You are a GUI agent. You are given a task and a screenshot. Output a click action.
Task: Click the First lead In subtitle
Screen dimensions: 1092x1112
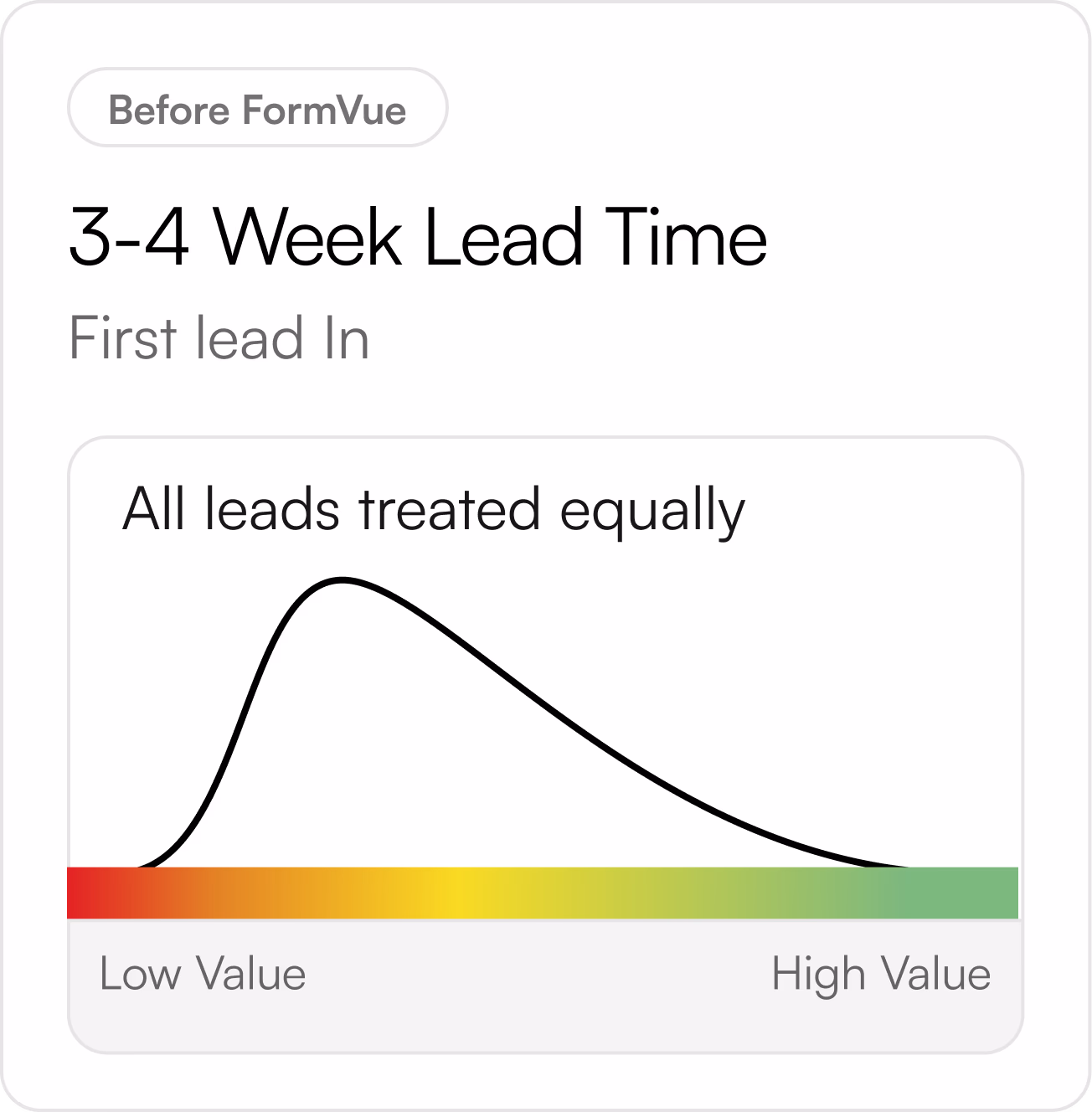pos(219,338)
